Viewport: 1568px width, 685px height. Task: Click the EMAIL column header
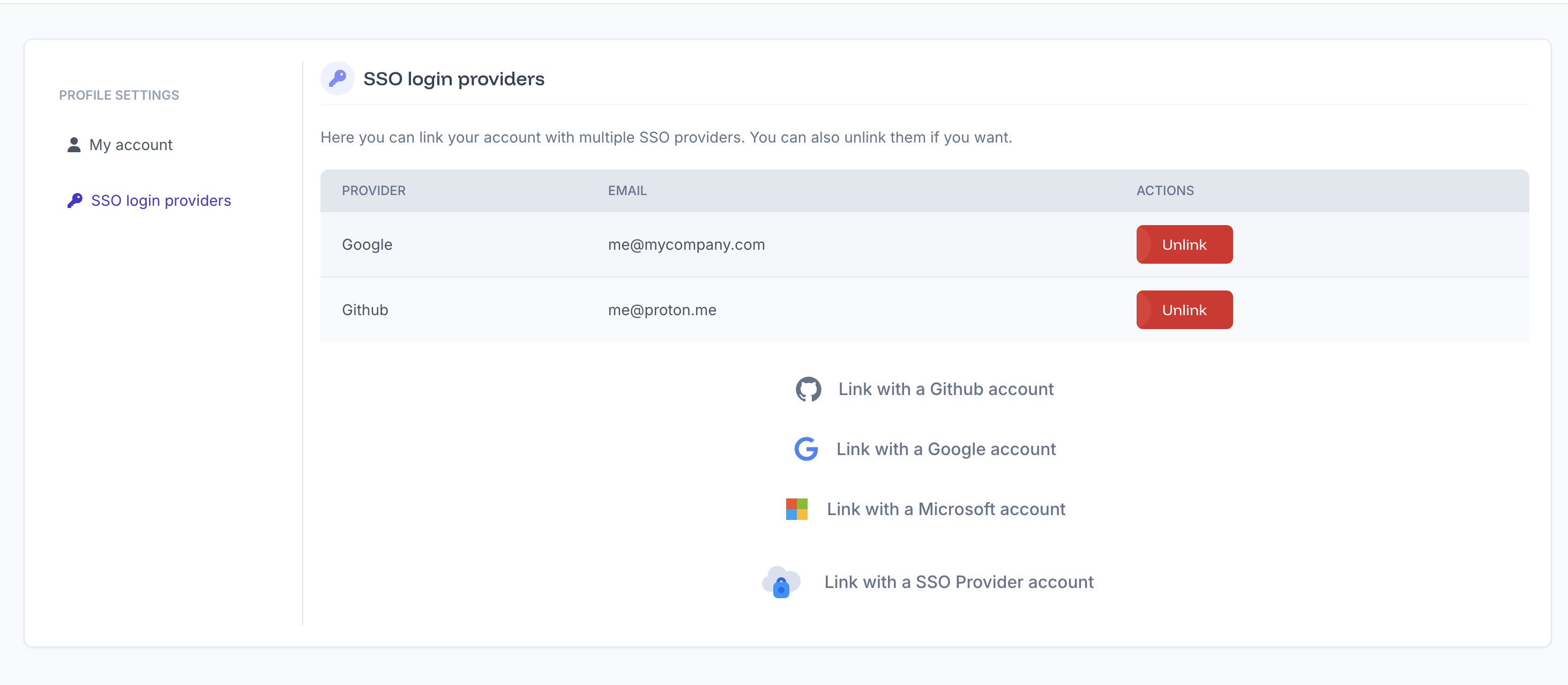[x=627, y=191]
